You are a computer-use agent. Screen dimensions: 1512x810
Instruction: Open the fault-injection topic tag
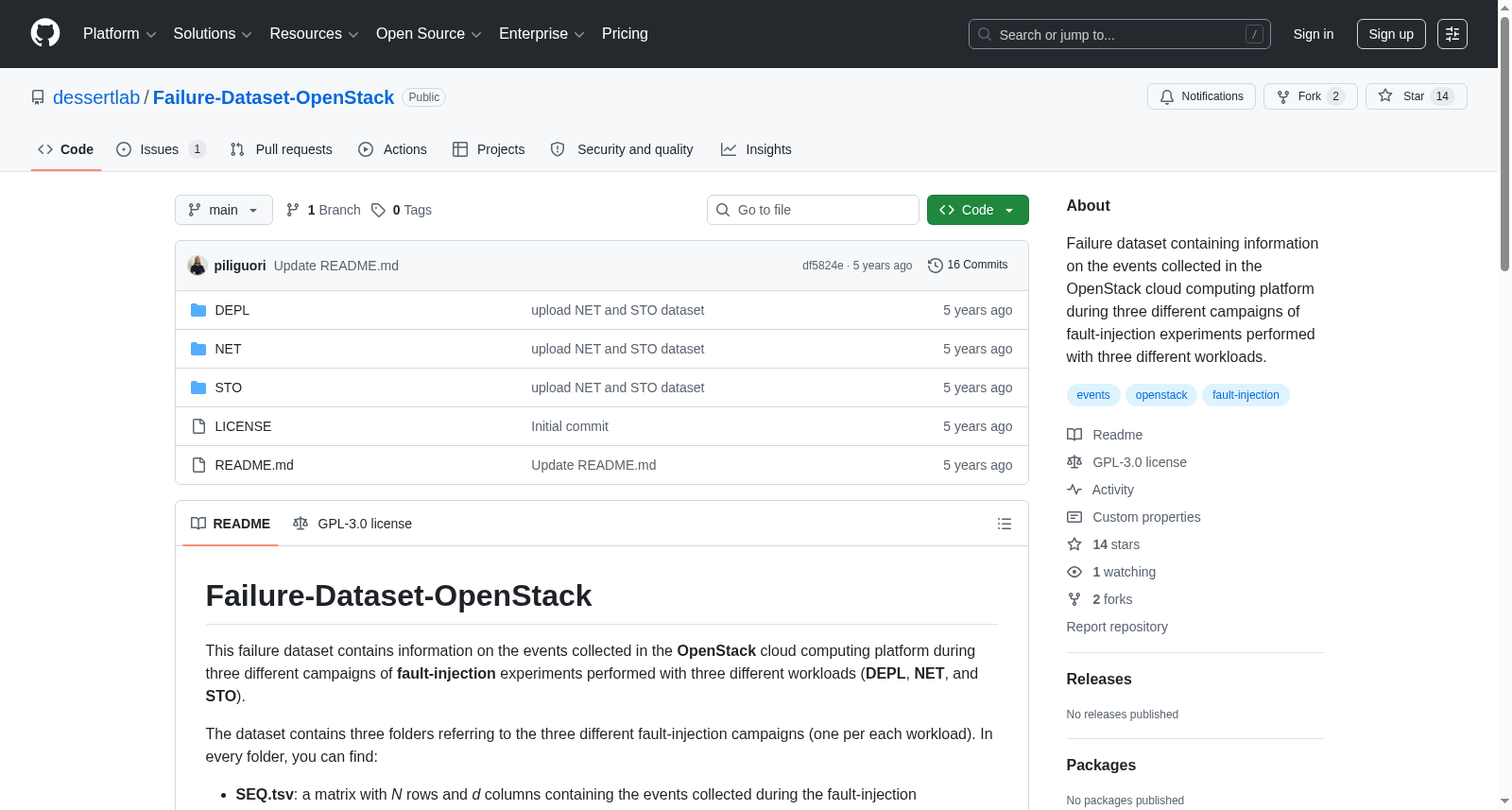pos(1246,395)
